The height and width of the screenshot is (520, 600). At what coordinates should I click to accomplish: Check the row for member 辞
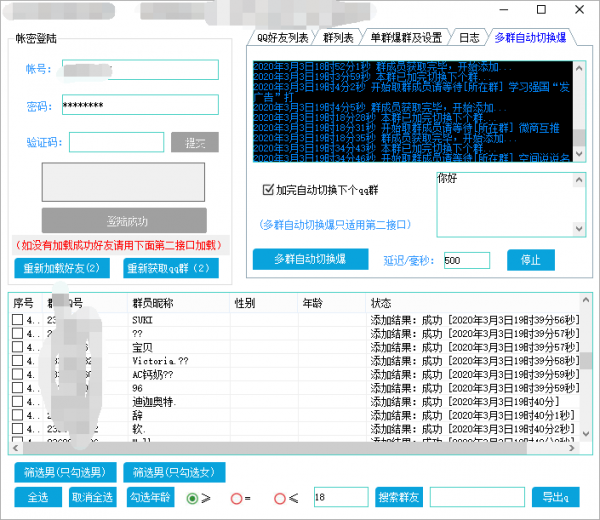17,415
